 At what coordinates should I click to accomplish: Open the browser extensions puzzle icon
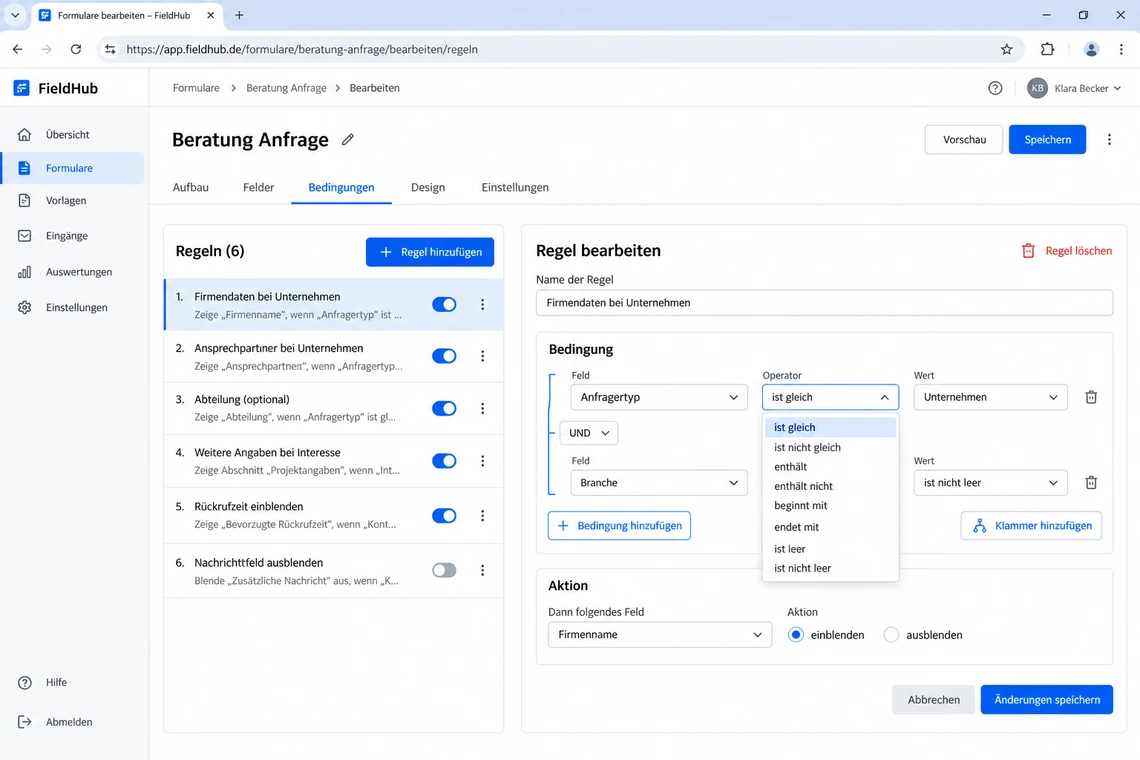click(x=1047, y=49)
